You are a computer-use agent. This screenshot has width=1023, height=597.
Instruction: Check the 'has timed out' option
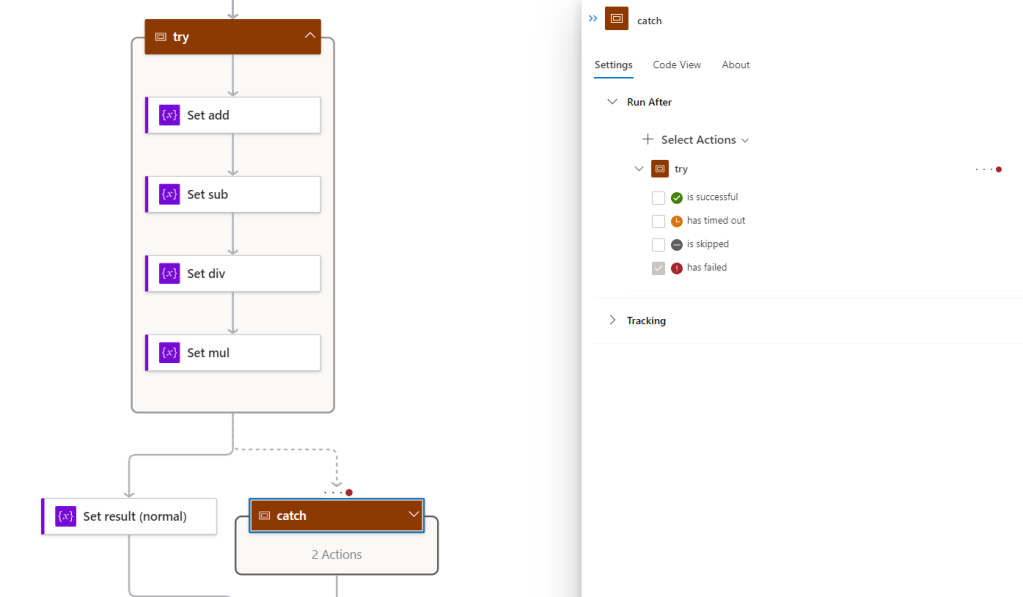658,221
